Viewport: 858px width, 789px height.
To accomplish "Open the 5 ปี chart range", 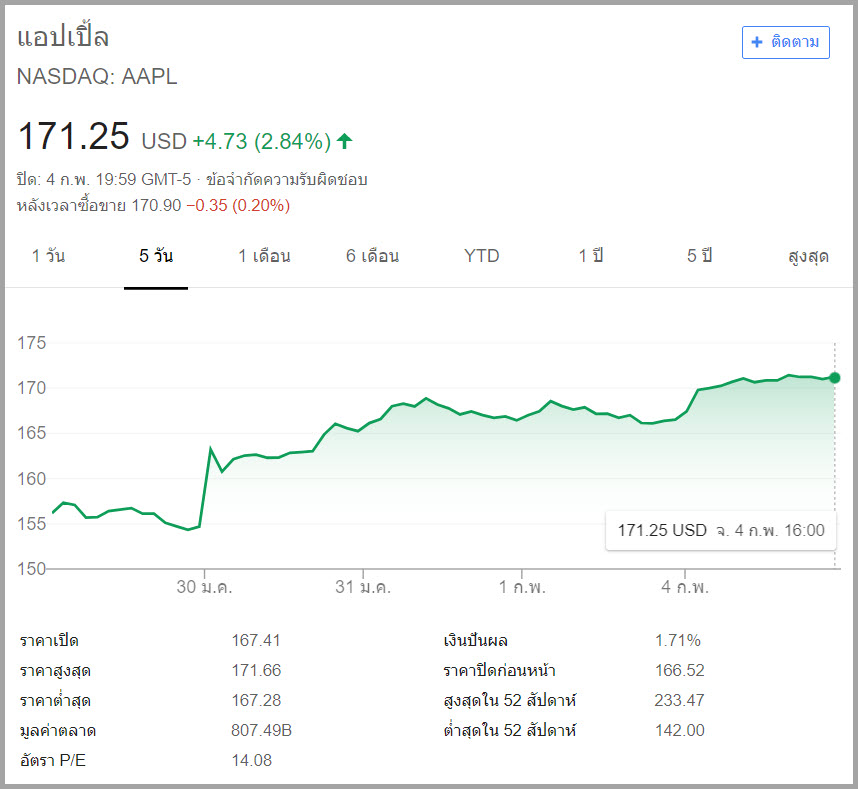I will pos(697,256).
